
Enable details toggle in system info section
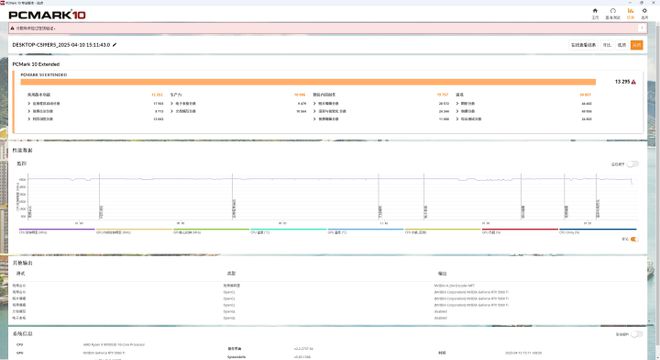coord(636,334)
